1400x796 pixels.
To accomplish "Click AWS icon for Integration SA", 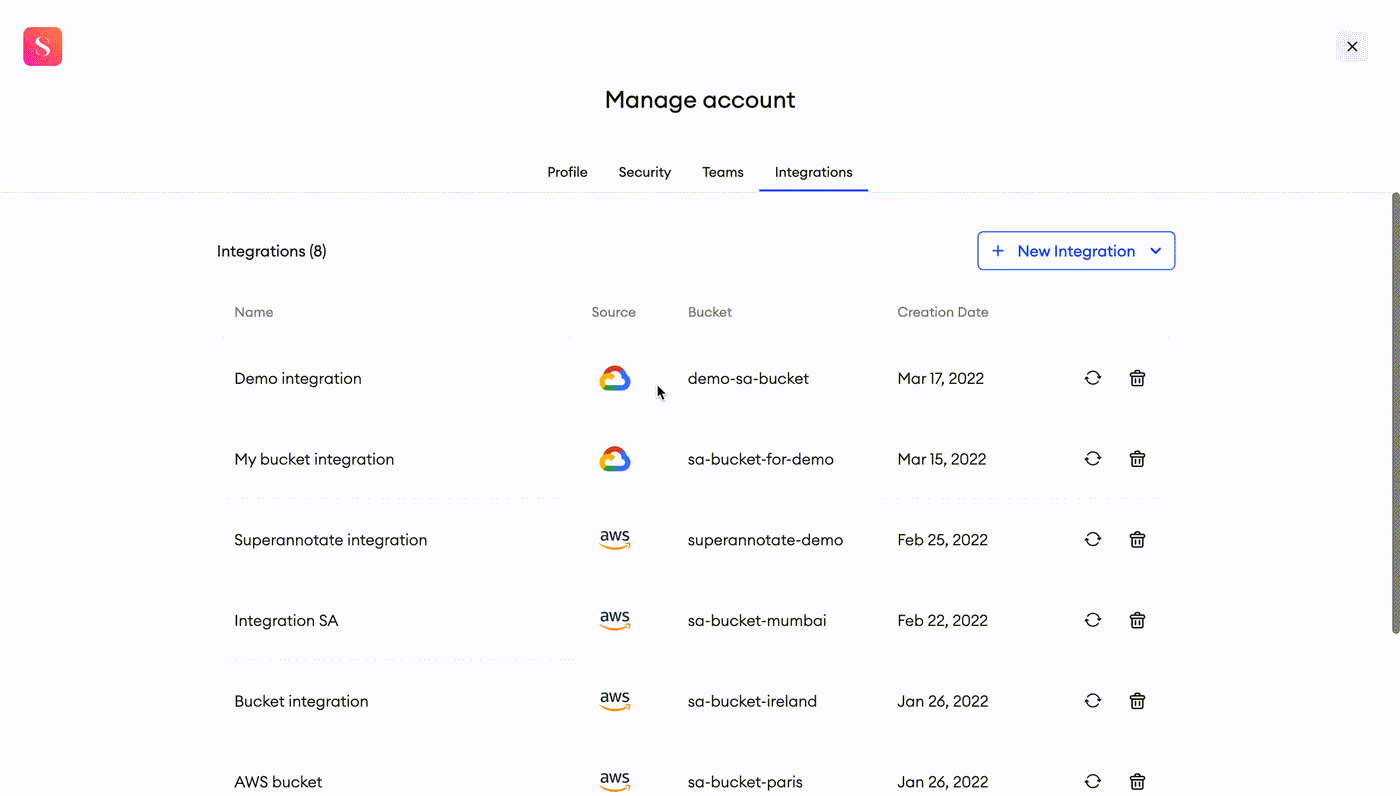I will [615, 621].
